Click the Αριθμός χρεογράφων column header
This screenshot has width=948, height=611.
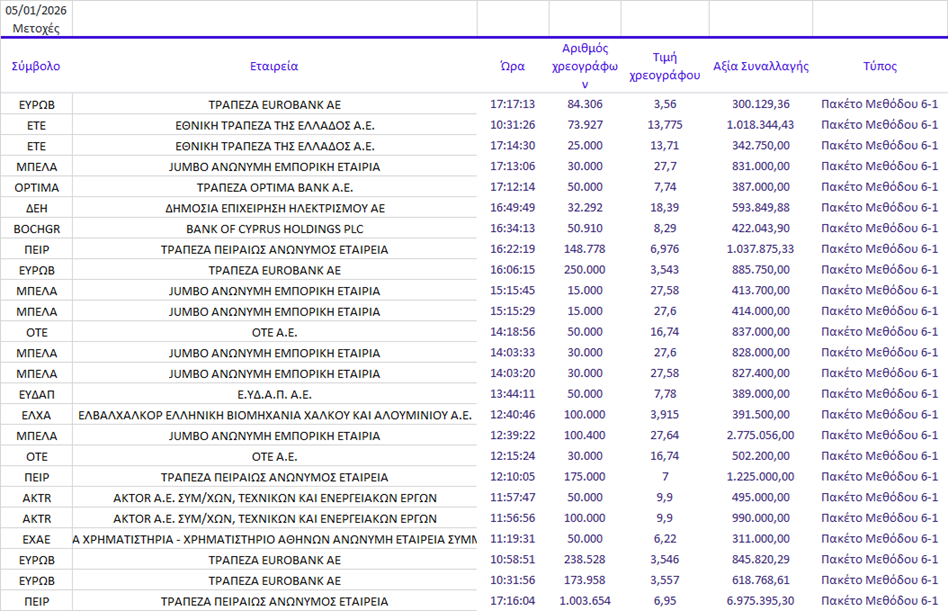point(585,66)
